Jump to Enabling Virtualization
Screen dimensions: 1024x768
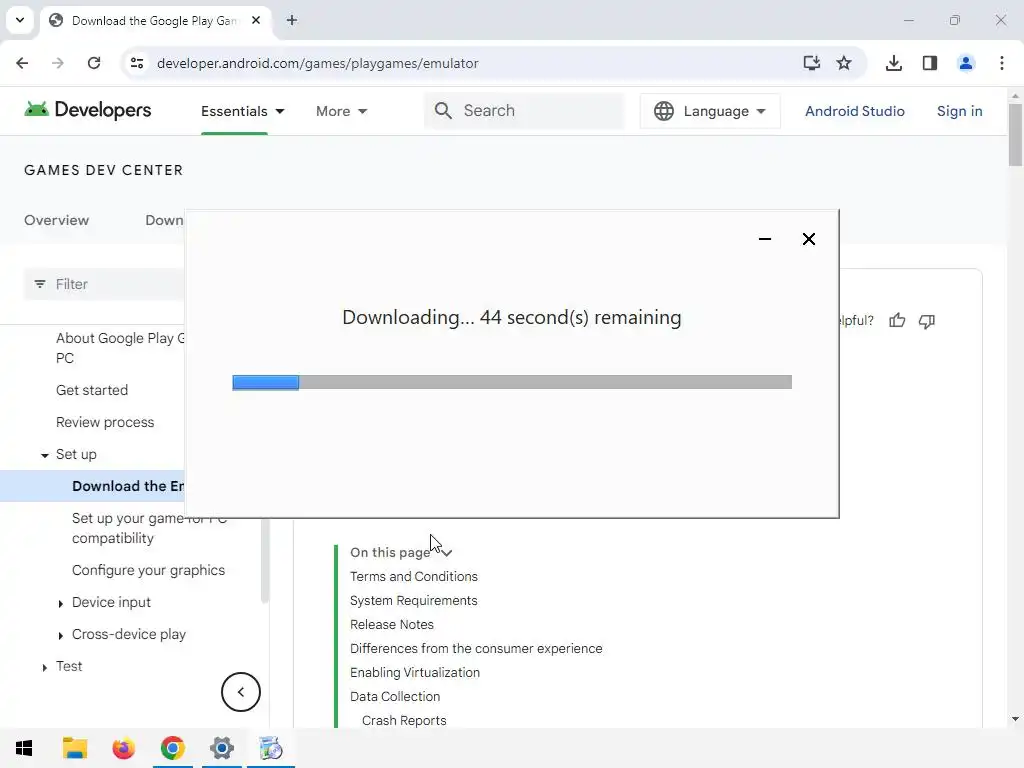click(415, 673)
